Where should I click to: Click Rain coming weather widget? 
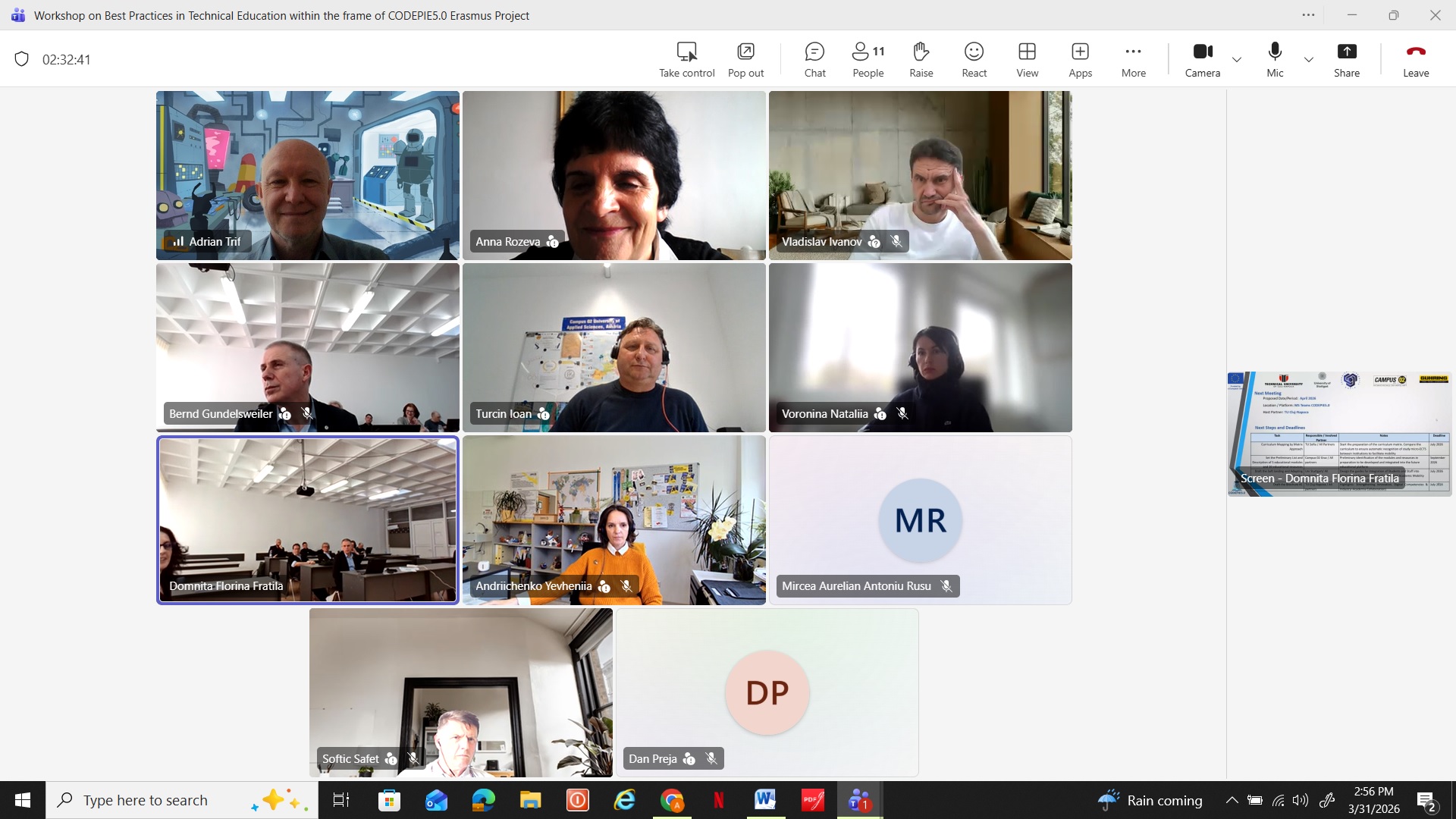pos(1150,800)
